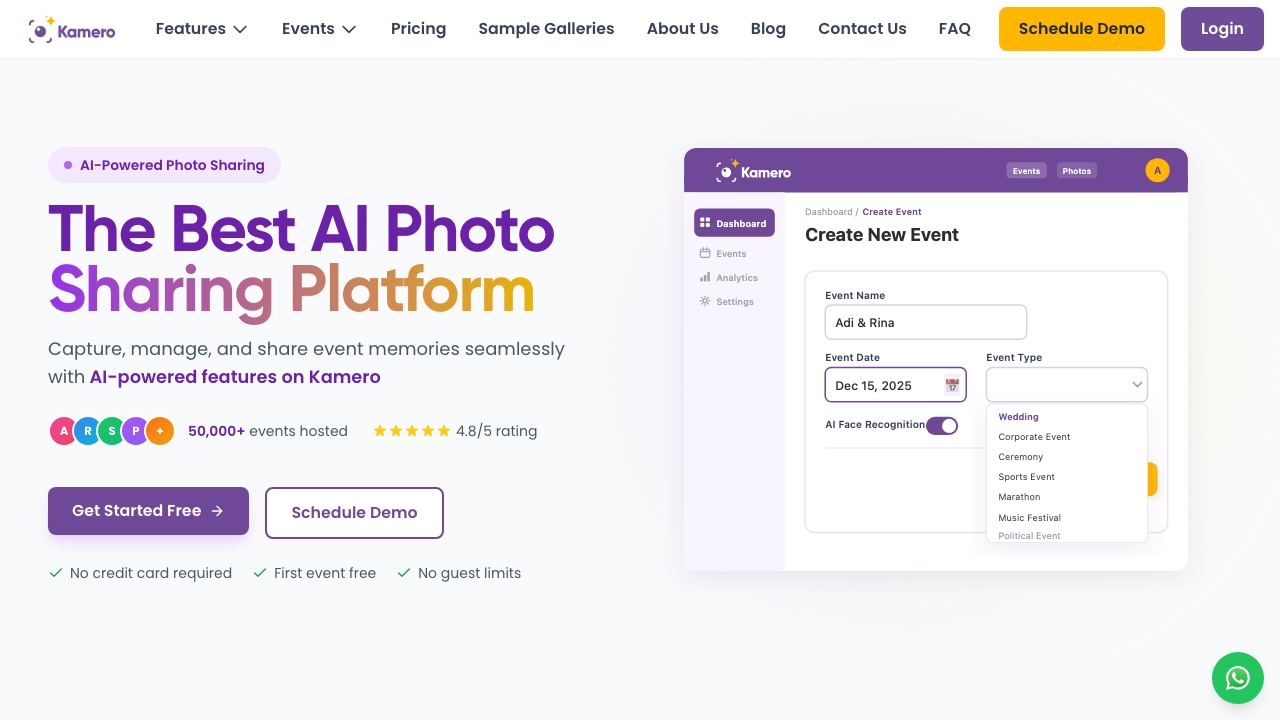Click the Kamero logo in the mockup header
The image size is (1280, 720).
(754, 171)
